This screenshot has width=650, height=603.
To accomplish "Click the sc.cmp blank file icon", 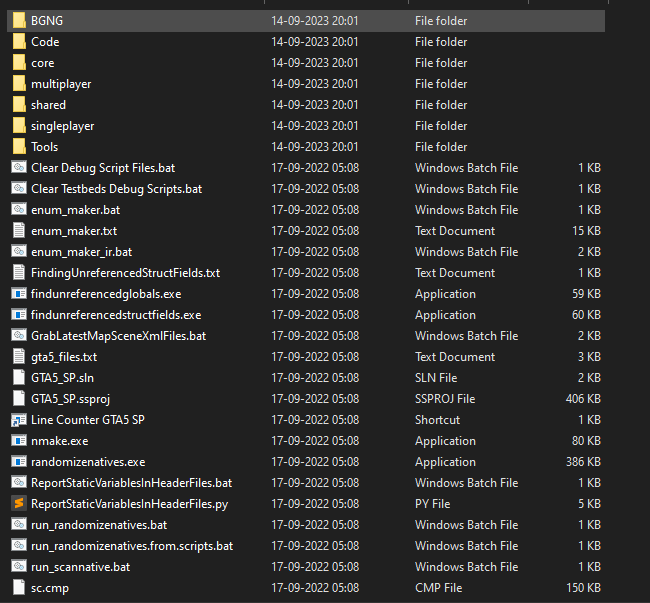I will click(x=19, y=587).
